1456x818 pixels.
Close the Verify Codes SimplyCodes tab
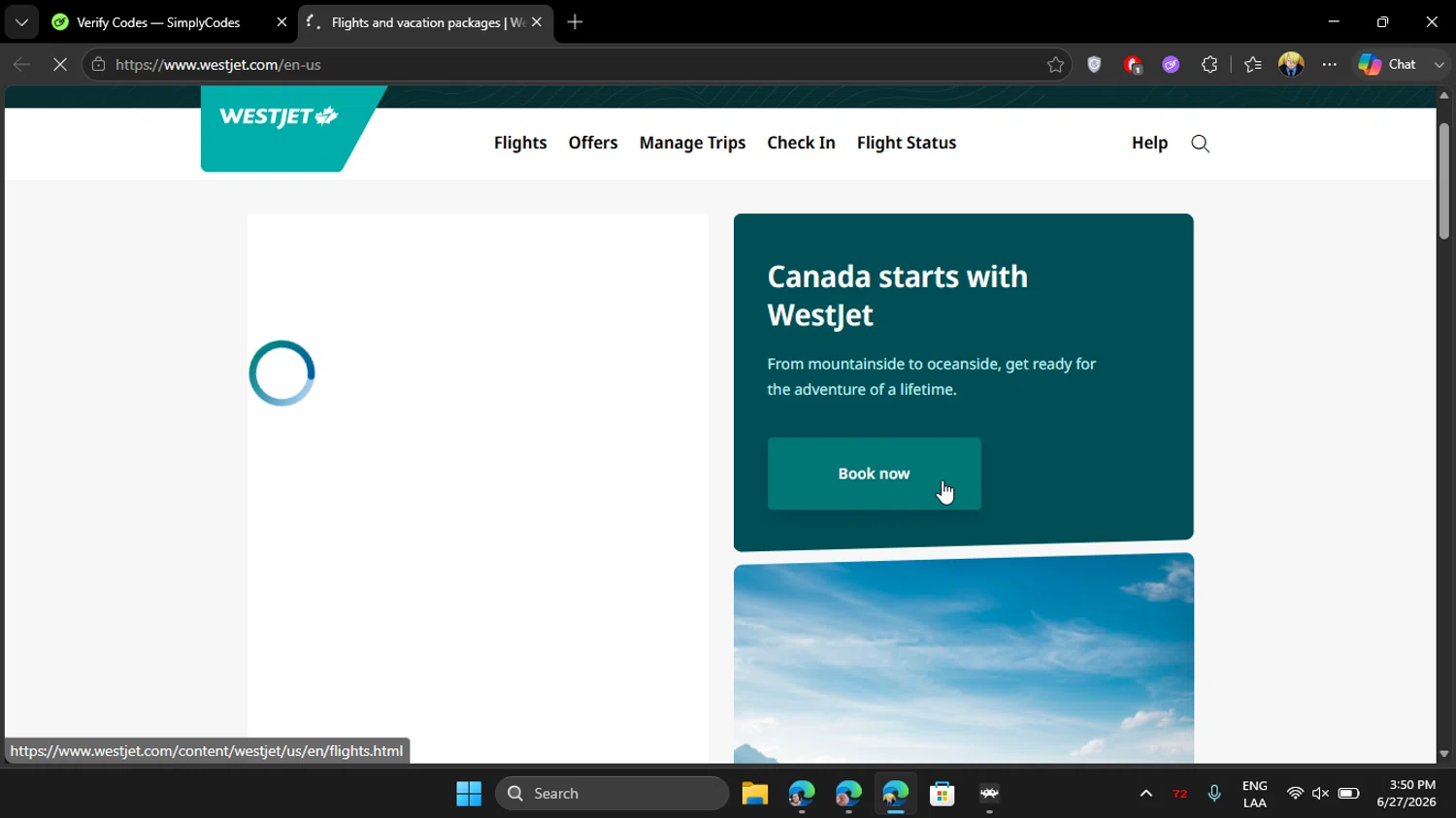click(x=281, y=22)
